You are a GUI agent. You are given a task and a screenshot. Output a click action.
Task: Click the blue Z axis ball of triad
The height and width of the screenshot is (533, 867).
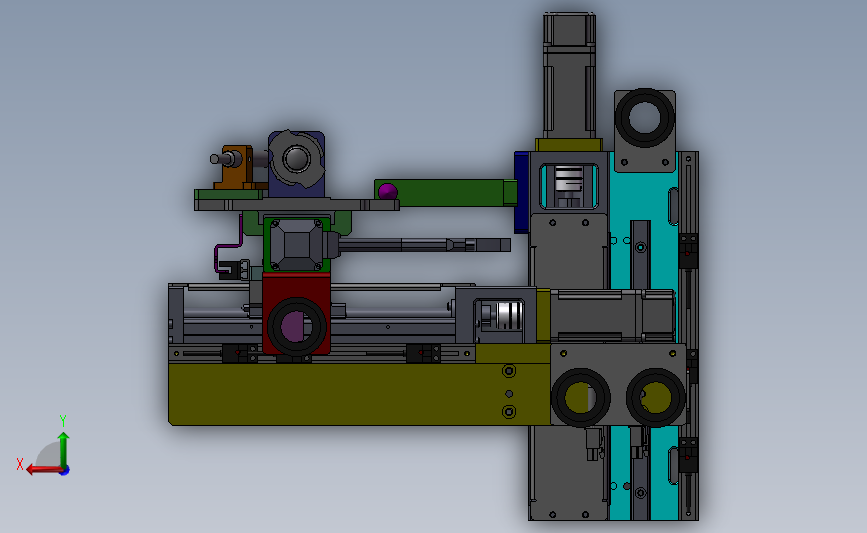tap(65, 471)
